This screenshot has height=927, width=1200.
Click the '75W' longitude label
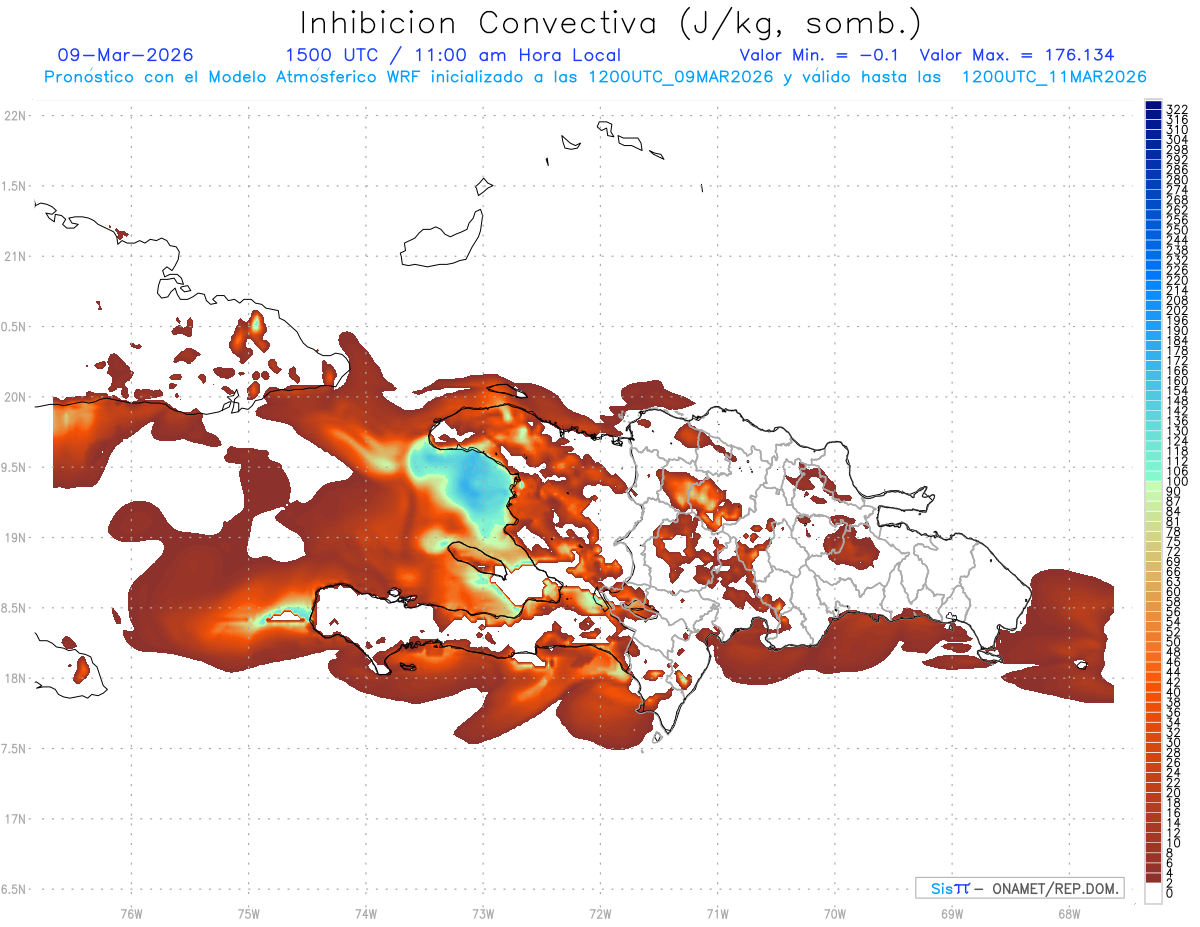point(249,913)
